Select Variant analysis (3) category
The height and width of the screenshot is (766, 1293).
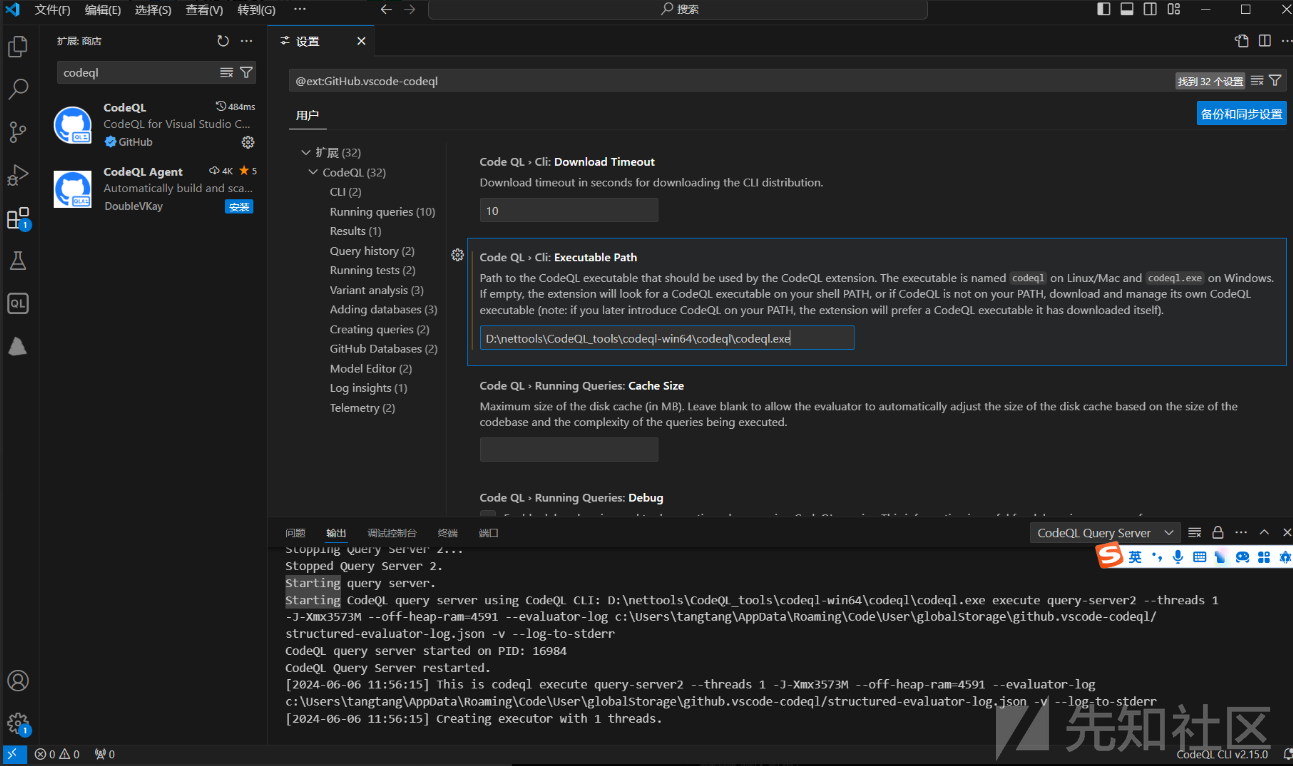click(377, 290)
